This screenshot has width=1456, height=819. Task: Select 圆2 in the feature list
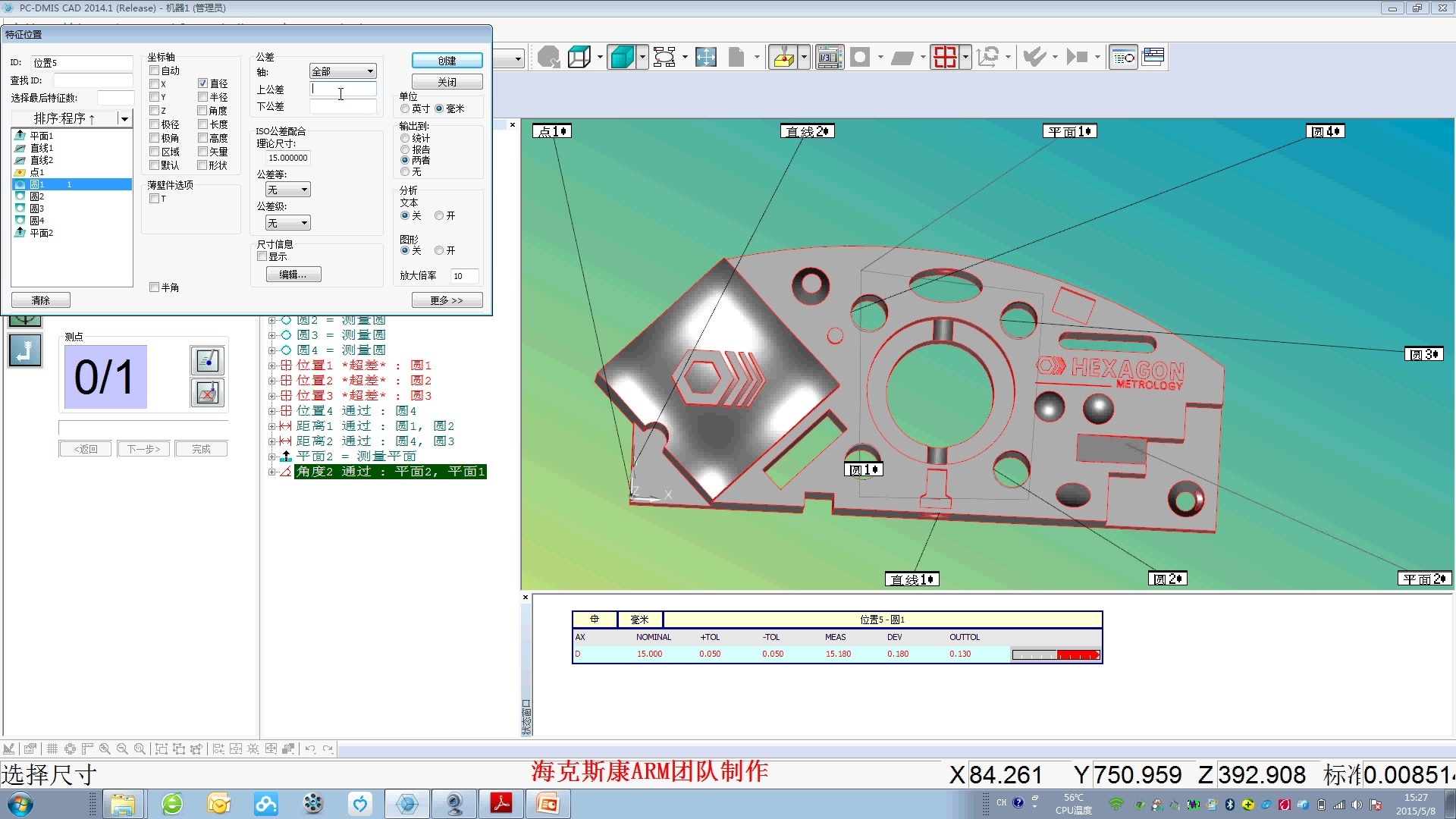(x=37, y=196)
